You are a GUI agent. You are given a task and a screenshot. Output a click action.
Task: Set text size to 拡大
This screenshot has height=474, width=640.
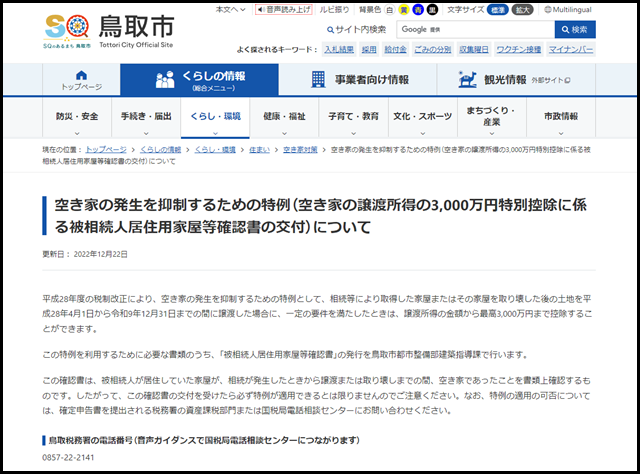(522, 10)
